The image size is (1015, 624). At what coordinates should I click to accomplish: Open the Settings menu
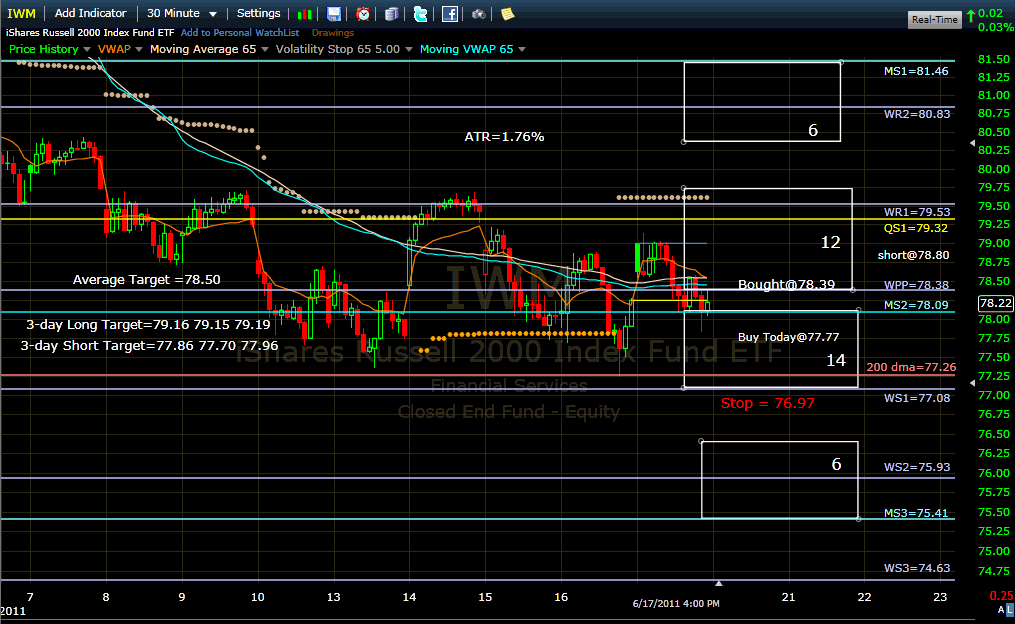pos(258,14)
